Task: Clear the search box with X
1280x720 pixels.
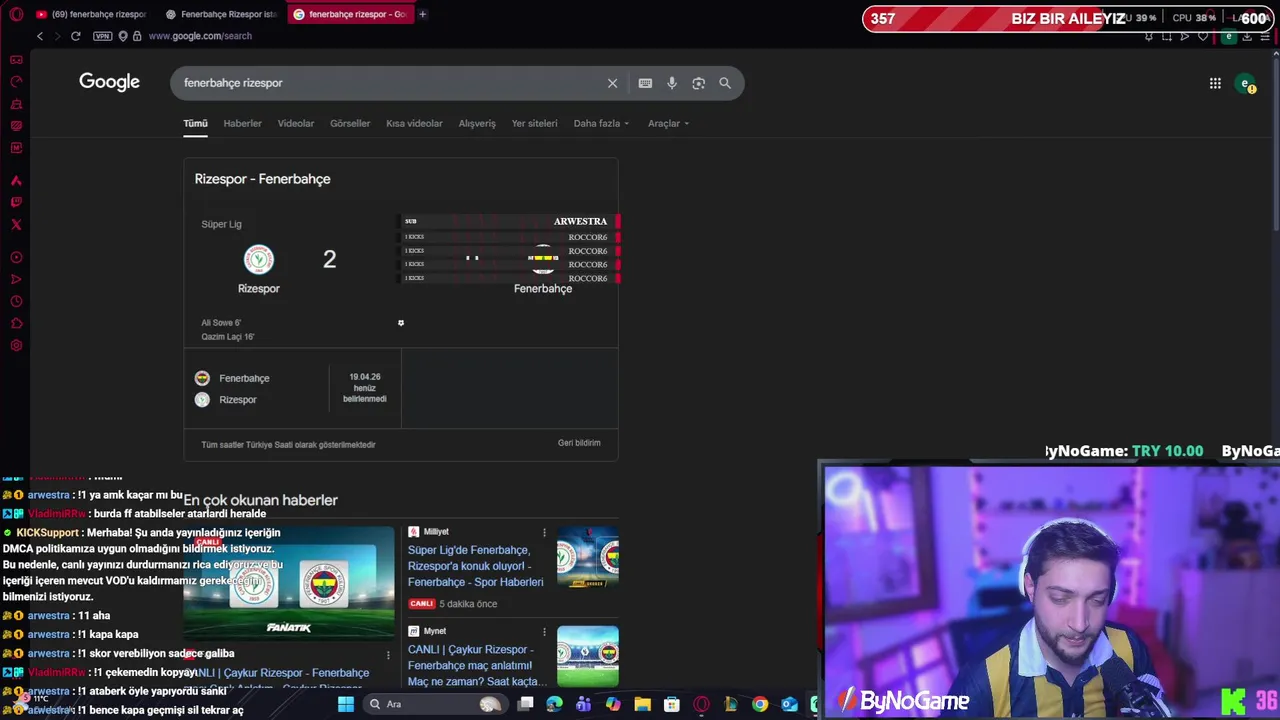Action: click(612, 83)
